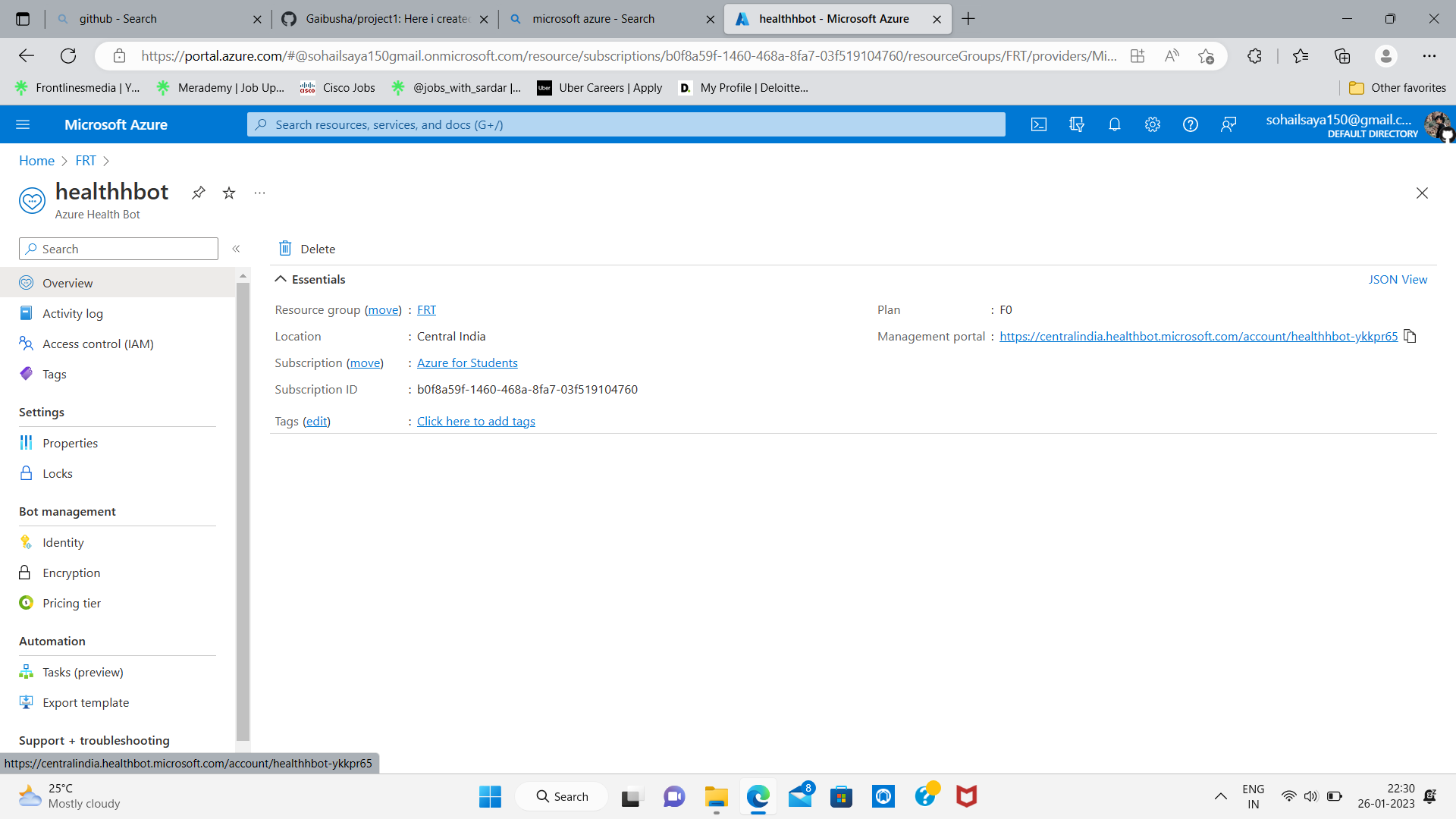This screenshot has height=819, width=1456.
Task: Click the resources search box
Action: (626, 124)
